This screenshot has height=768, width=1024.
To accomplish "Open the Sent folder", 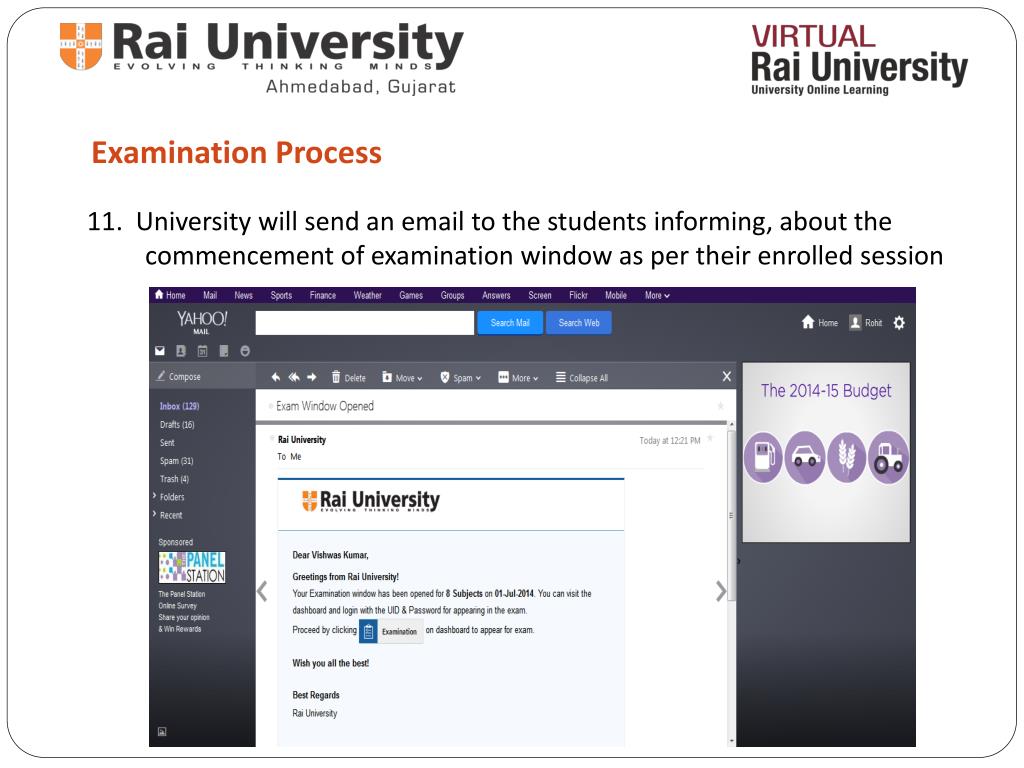I will [x=167, y=443].
